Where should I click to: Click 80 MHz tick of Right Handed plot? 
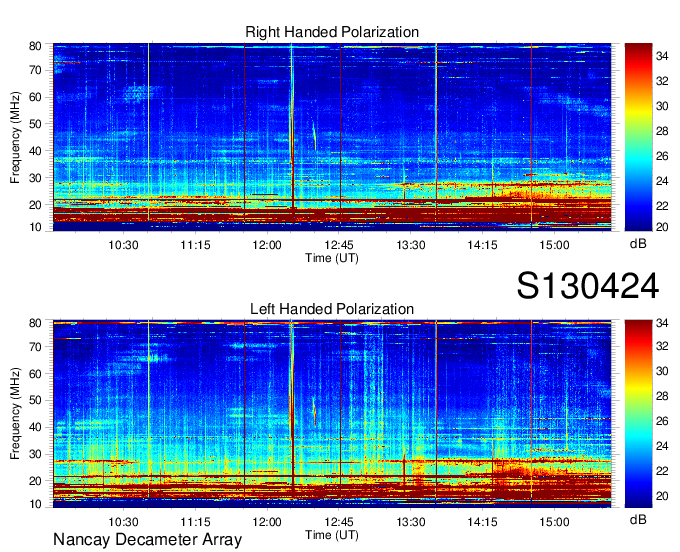pyautogui.click(x=35, y=46)
